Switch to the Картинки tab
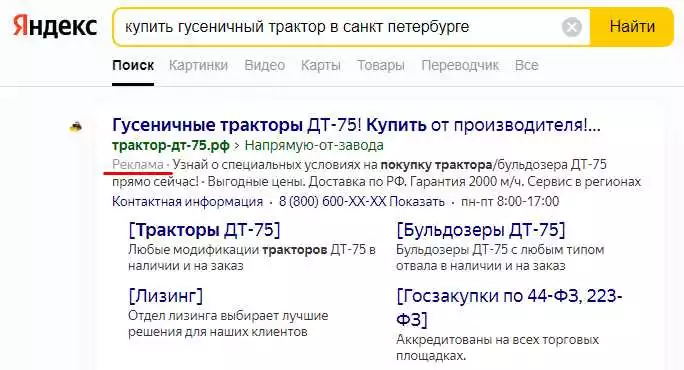The width and height of the screenshot is (684, 370). coord(198,65)
